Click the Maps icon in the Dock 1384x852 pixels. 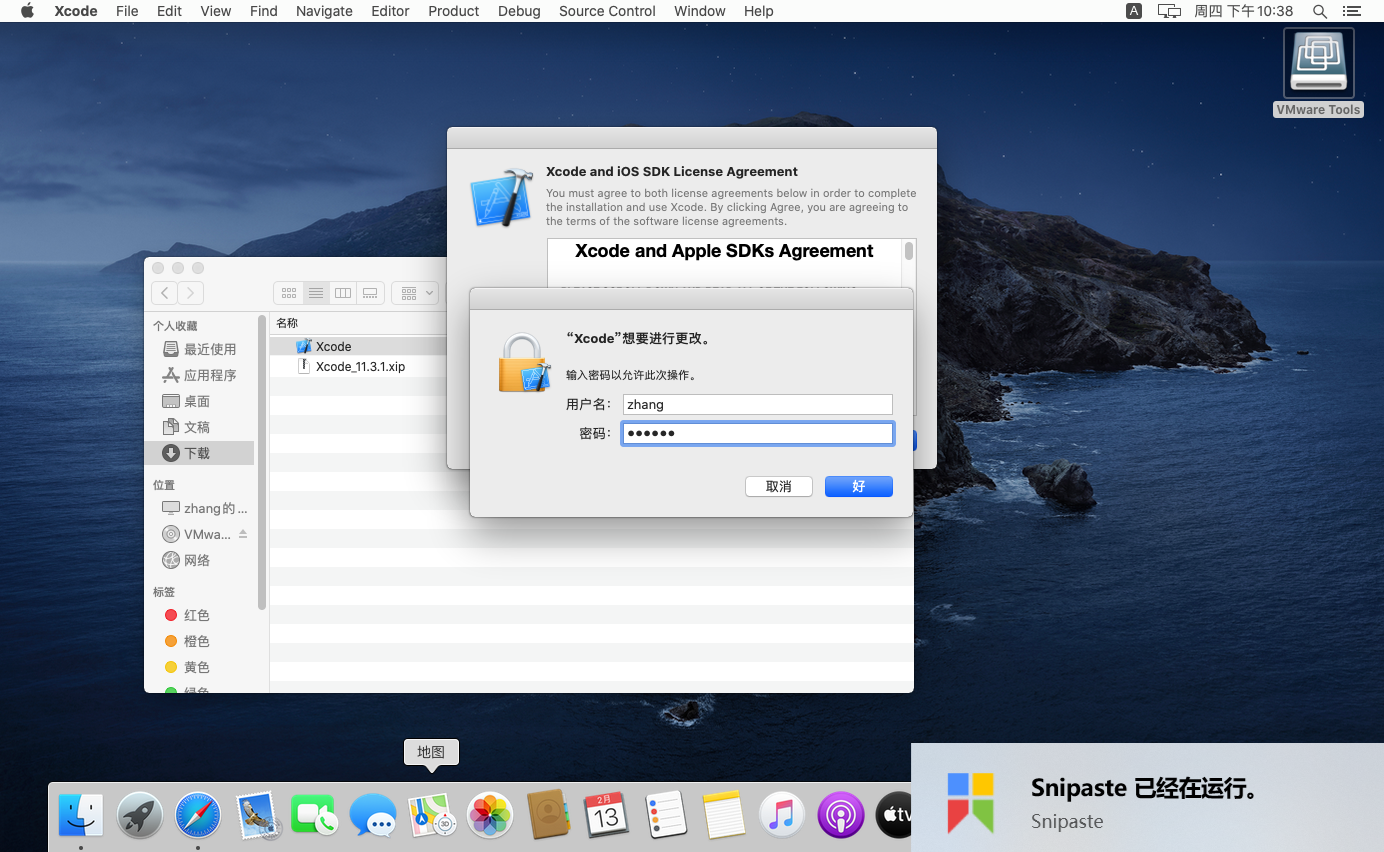point(431,815)
